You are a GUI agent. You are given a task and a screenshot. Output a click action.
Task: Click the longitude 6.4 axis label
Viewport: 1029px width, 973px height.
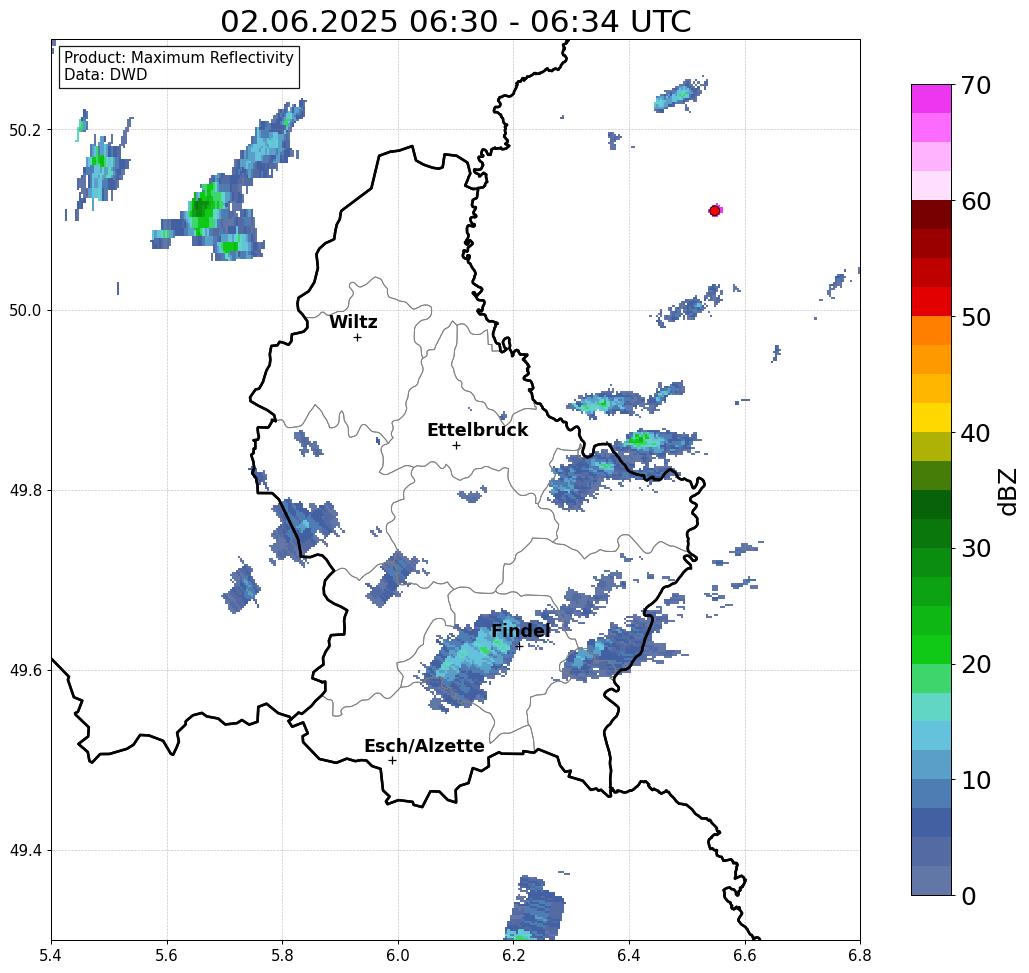[629, 955]
